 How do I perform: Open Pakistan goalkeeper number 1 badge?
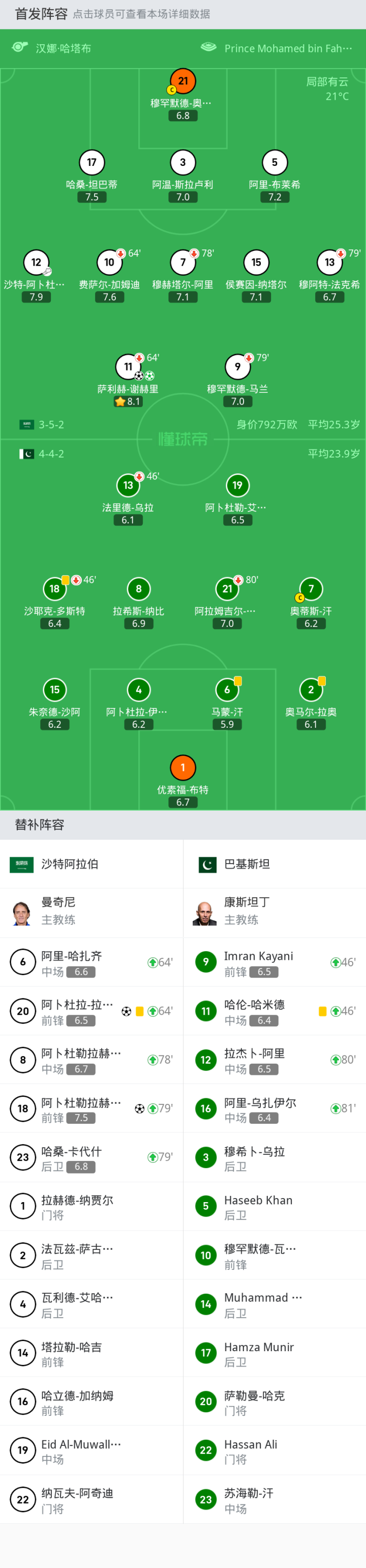[182, 768]
